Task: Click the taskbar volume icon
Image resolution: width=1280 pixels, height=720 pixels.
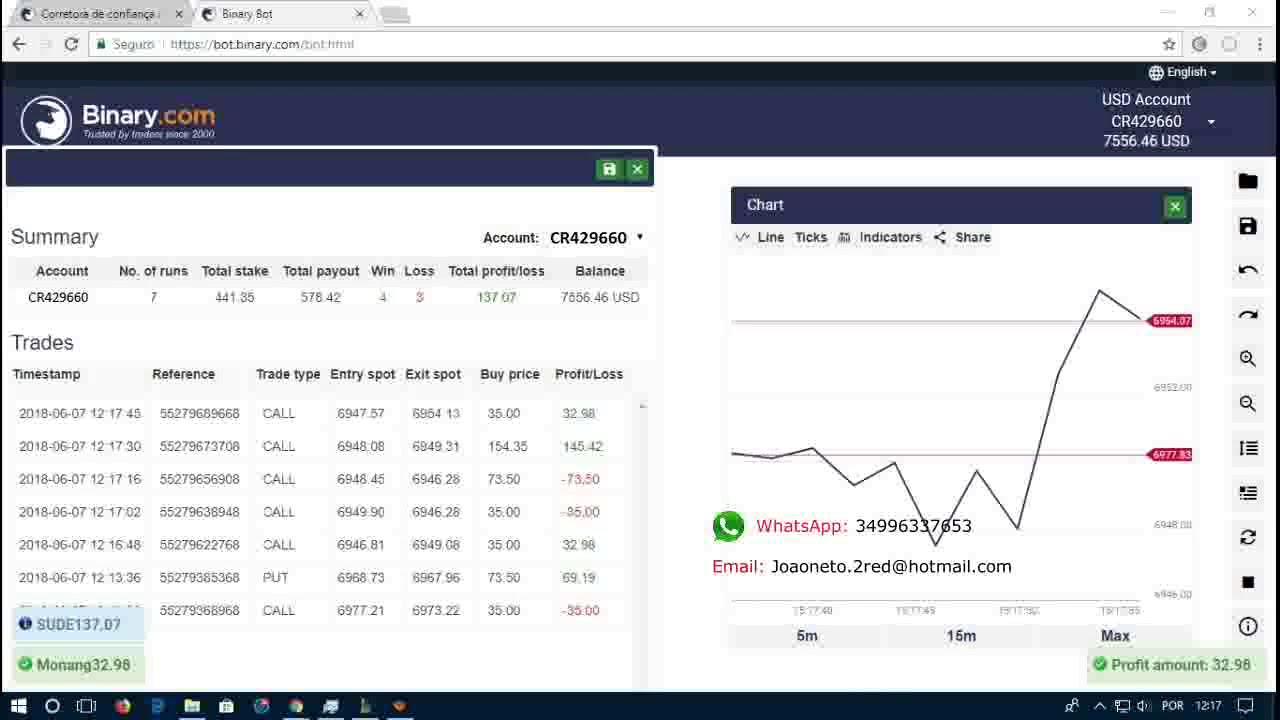Action: pyautogui.click(x=1144, y=706)
